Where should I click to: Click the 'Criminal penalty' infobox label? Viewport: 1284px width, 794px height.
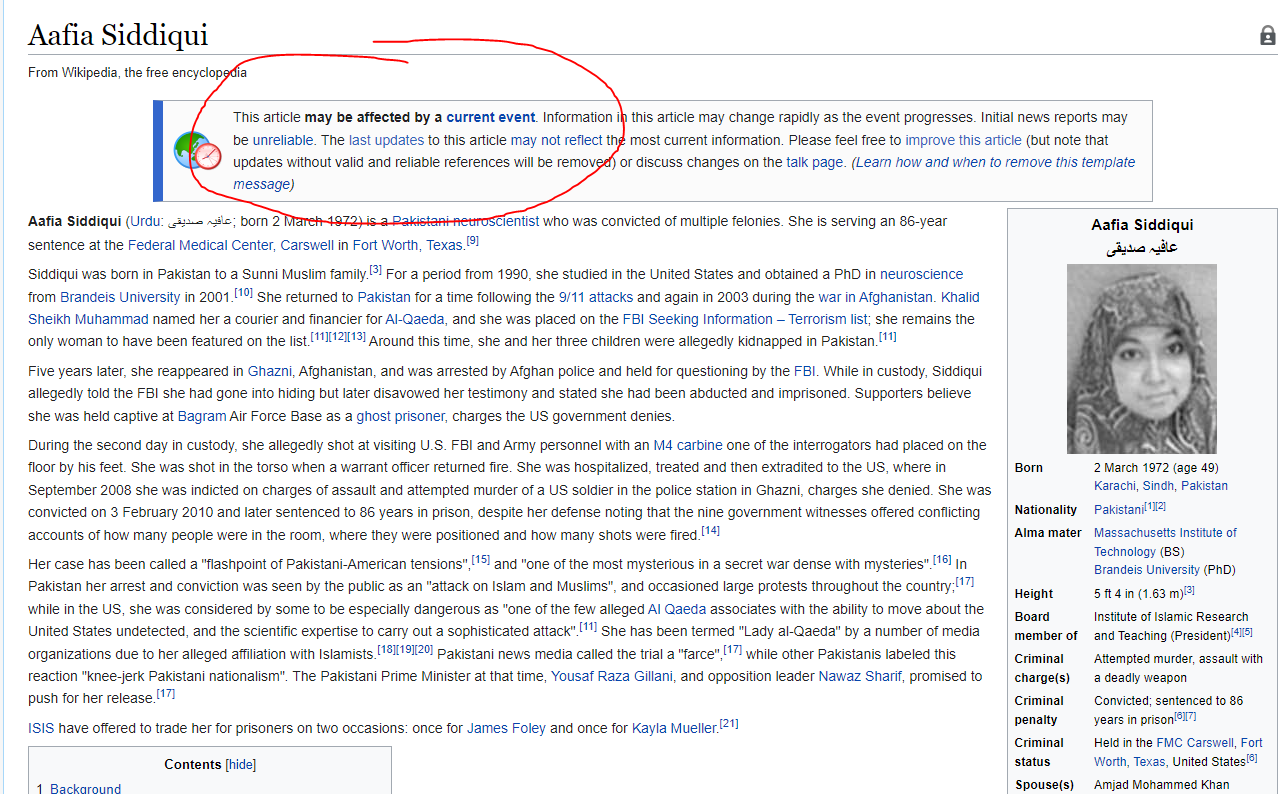[x=1040, y=710]
